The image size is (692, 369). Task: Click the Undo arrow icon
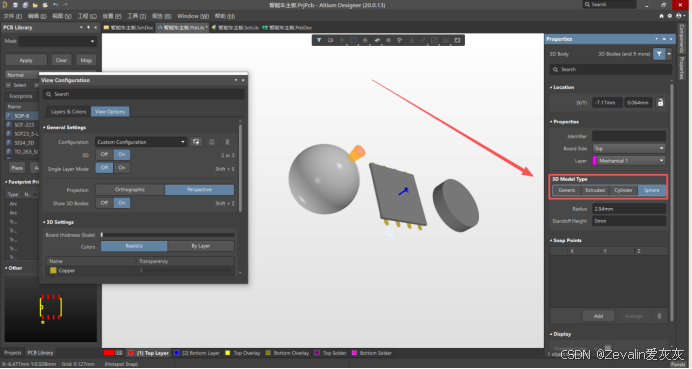point(55,5)
